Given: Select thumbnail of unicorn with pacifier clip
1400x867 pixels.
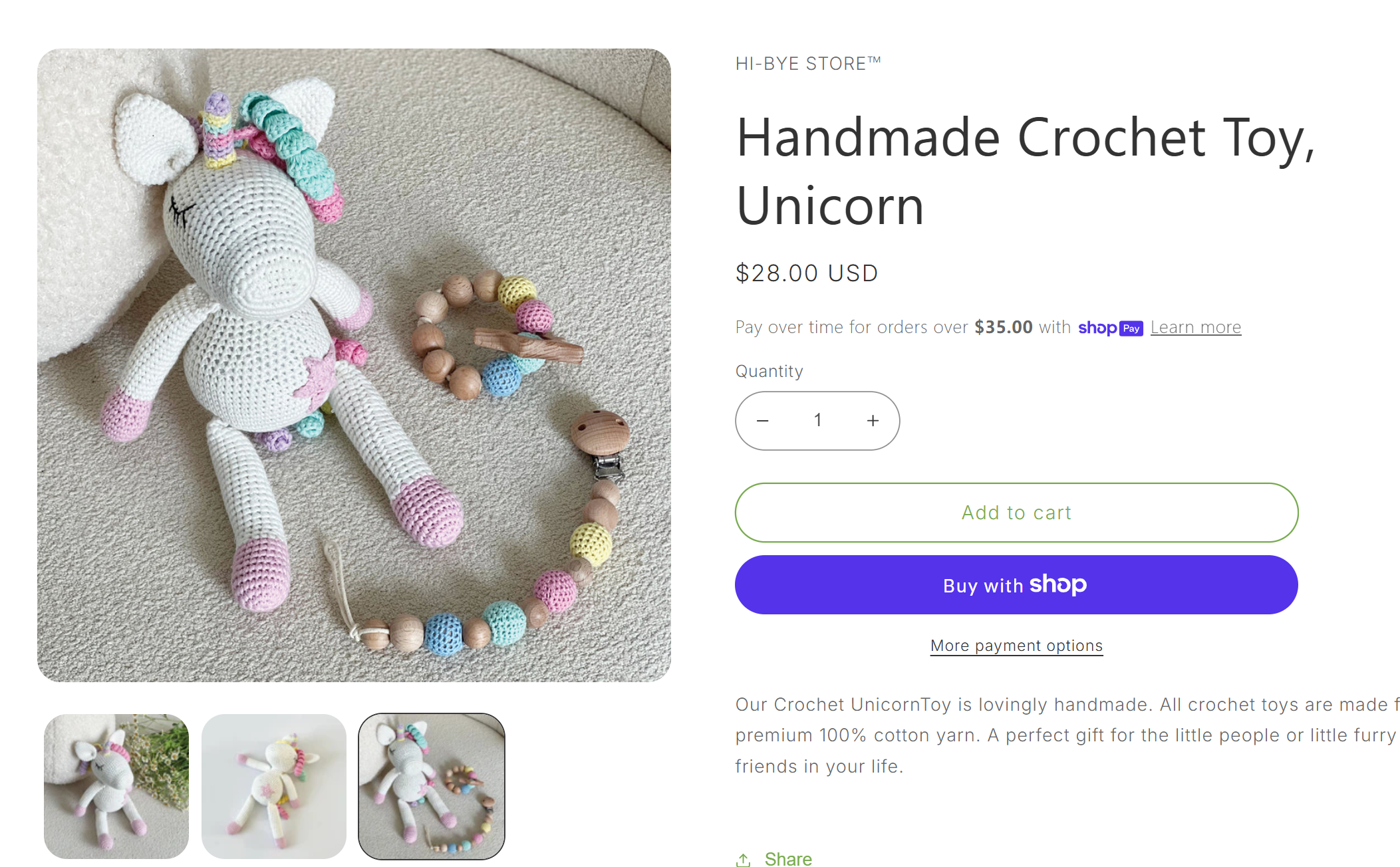Looking at the screenshot, I should coord(432,787).
